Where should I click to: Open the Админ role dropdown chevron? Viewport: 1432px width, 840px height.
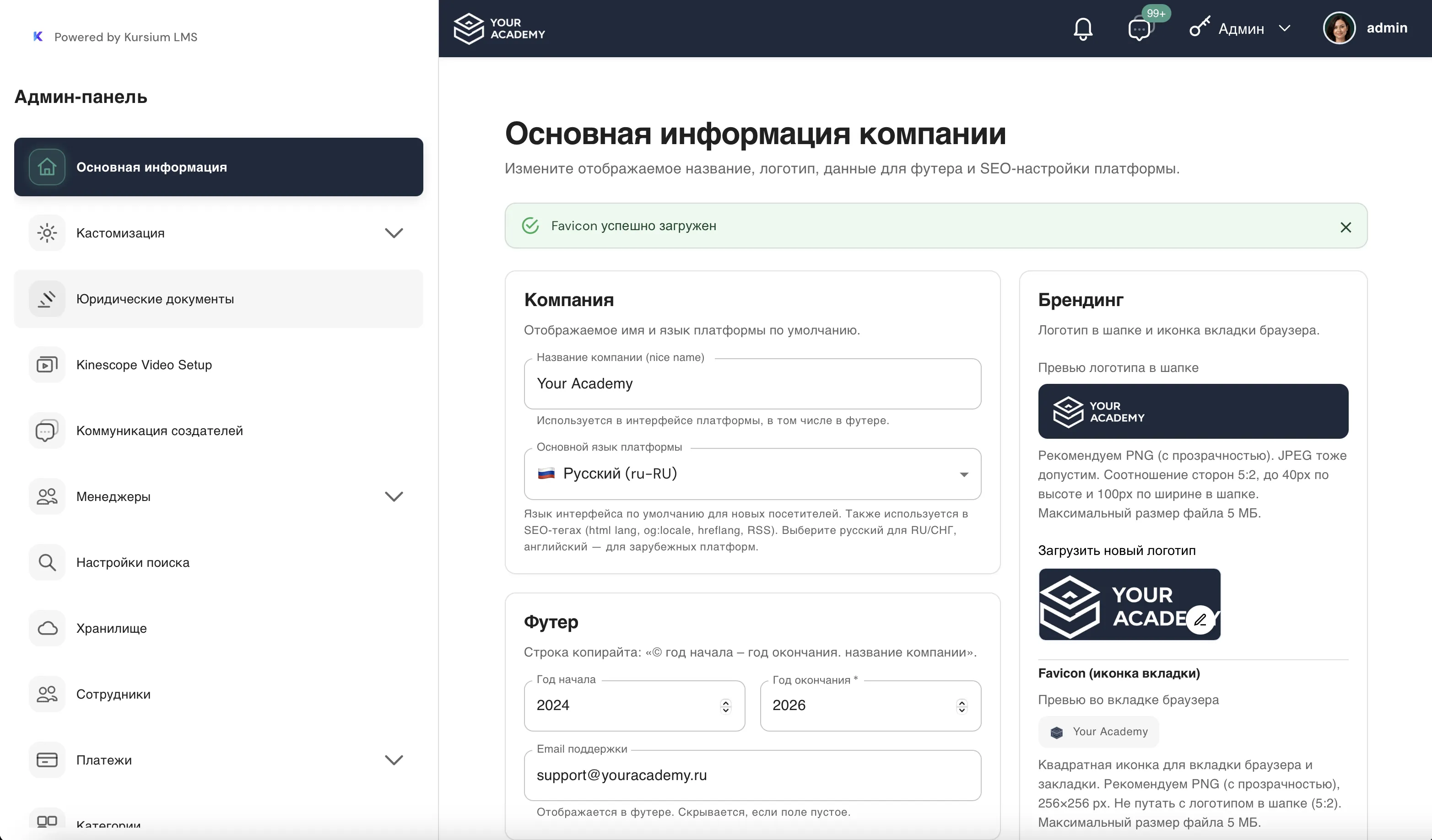(x=1284, y=28)
